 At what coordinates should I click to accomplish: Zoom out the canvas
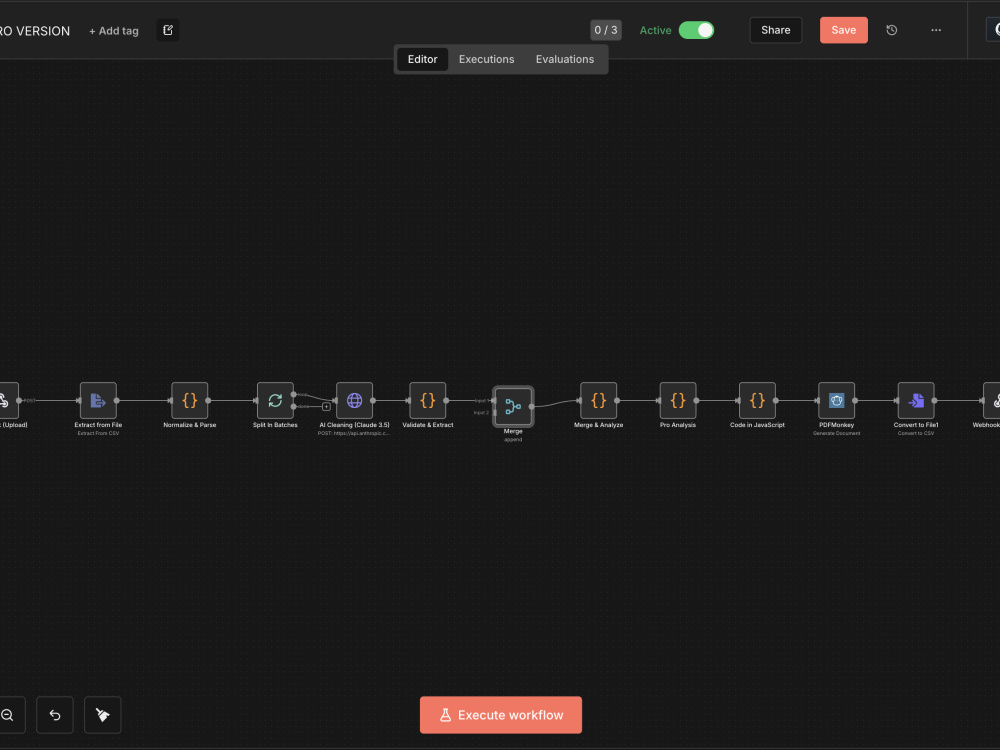pyautogui.click(x=9, y=715)
